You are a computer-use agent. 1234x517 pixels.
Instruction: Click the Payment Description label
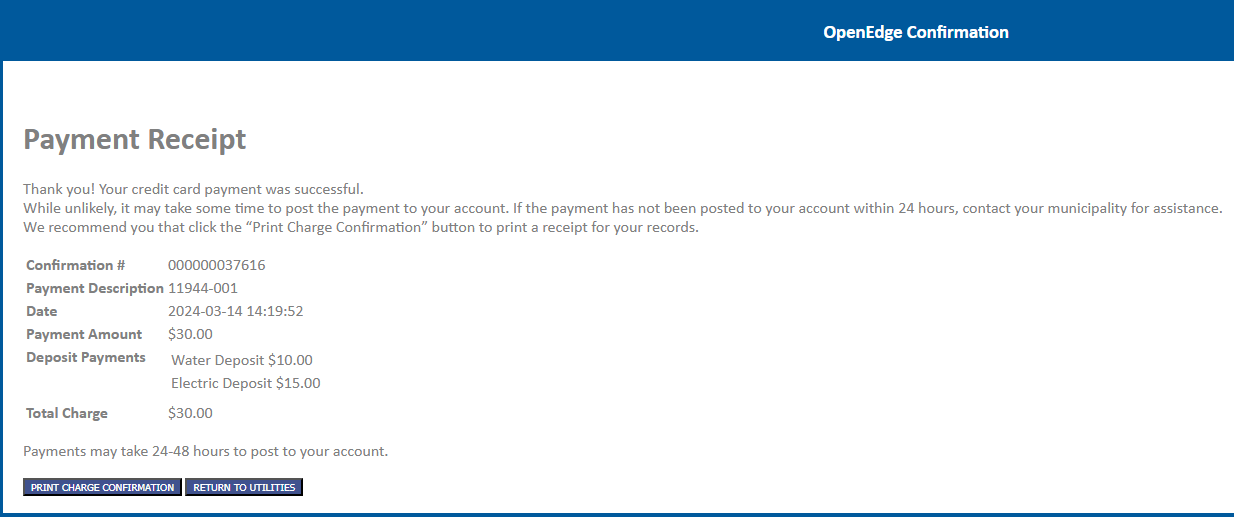tap(95, 288)
